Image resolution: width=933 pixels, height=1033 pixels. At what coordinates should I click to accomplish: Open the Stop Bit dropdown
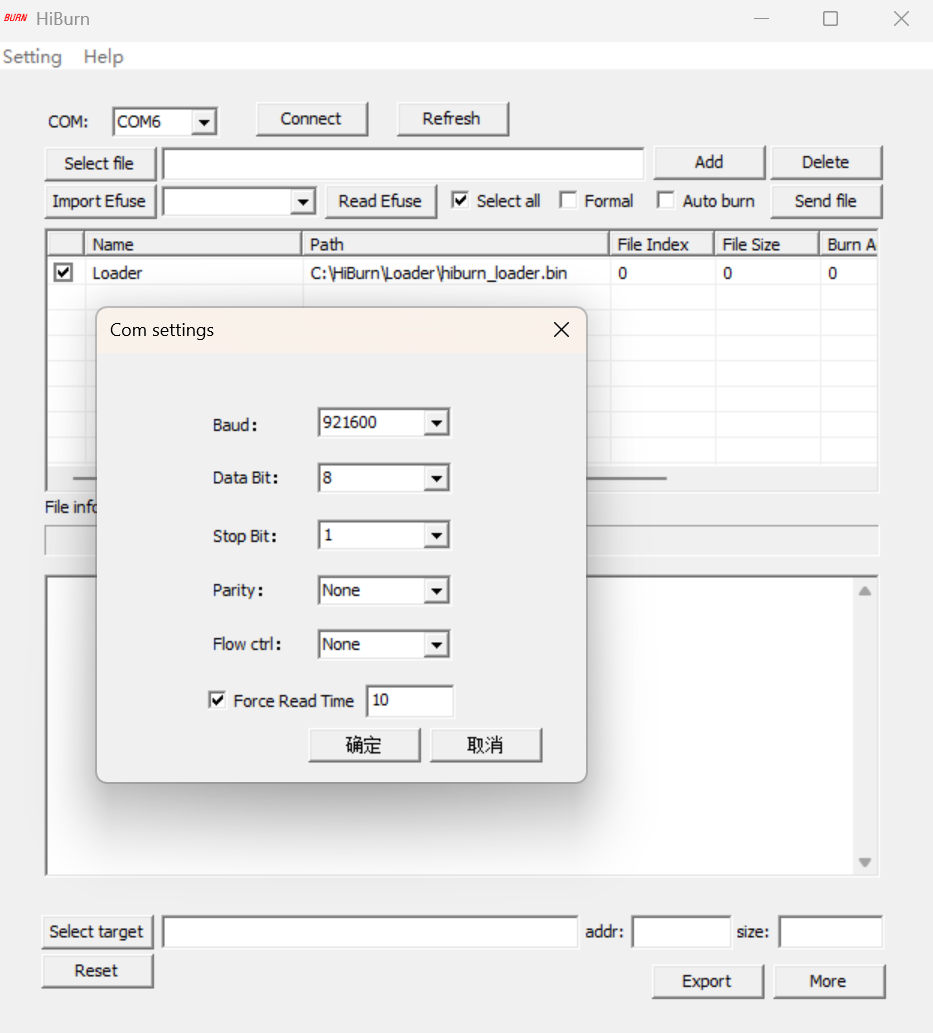click(x=436, y=536)
